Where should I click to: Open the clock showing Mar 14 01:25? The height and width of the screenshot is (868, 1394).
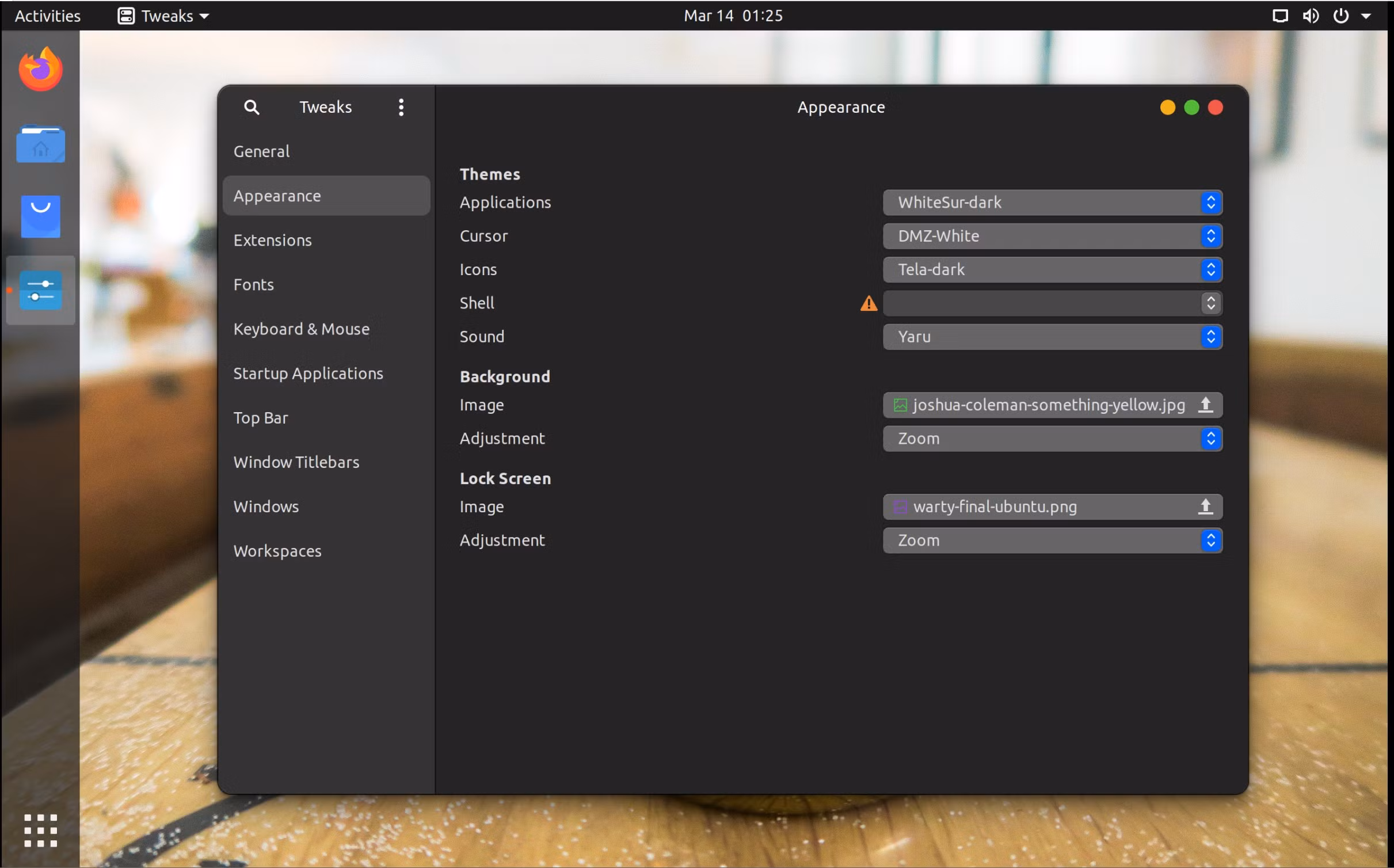(733, 16)
